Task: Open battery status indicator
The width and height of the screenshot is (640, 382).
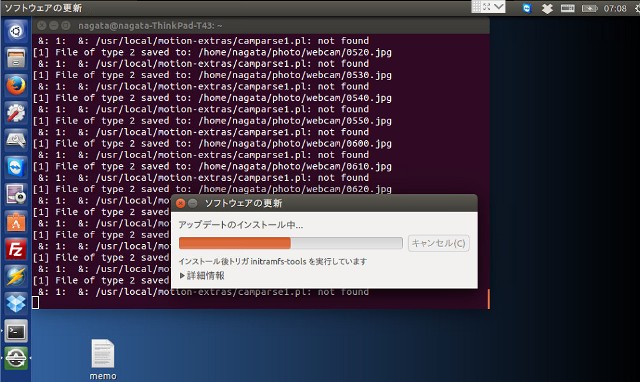Action: click(x=589, y=8)
